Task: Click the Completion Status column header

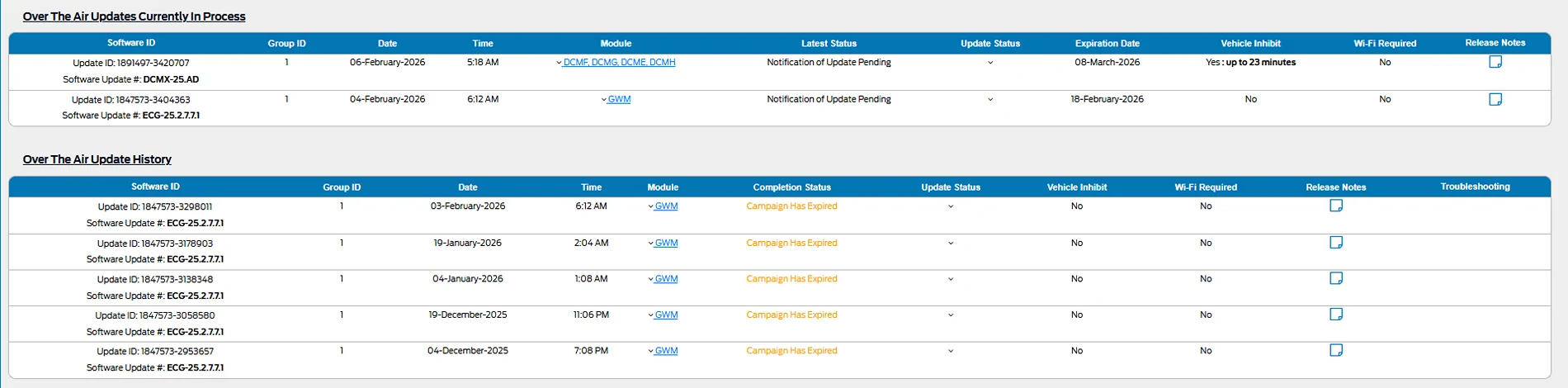Action: coord(791,187)
